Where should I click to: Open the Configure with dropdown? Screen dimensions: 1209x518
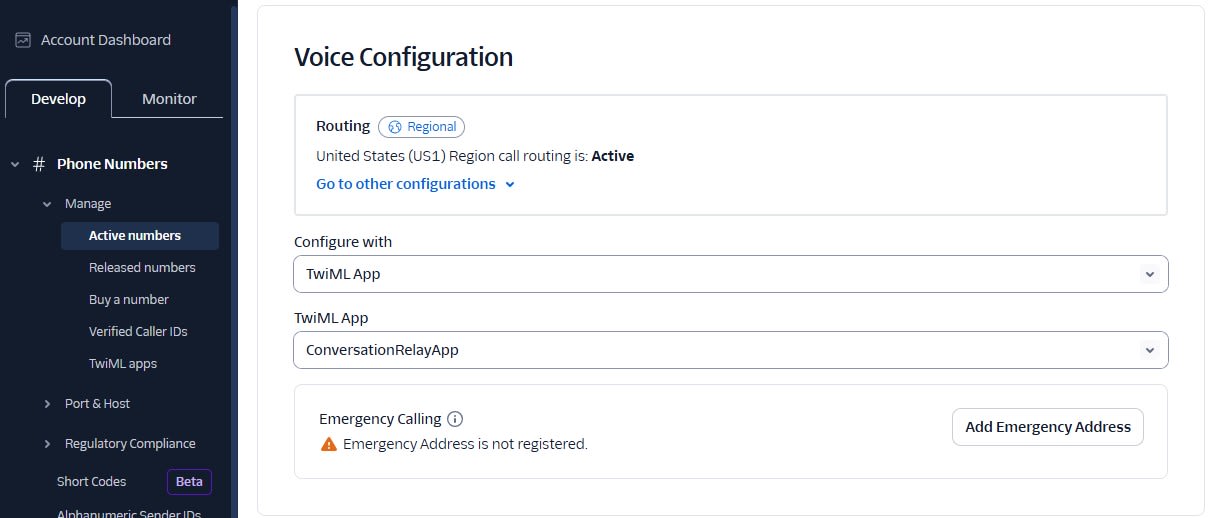(x=731, y=274)
